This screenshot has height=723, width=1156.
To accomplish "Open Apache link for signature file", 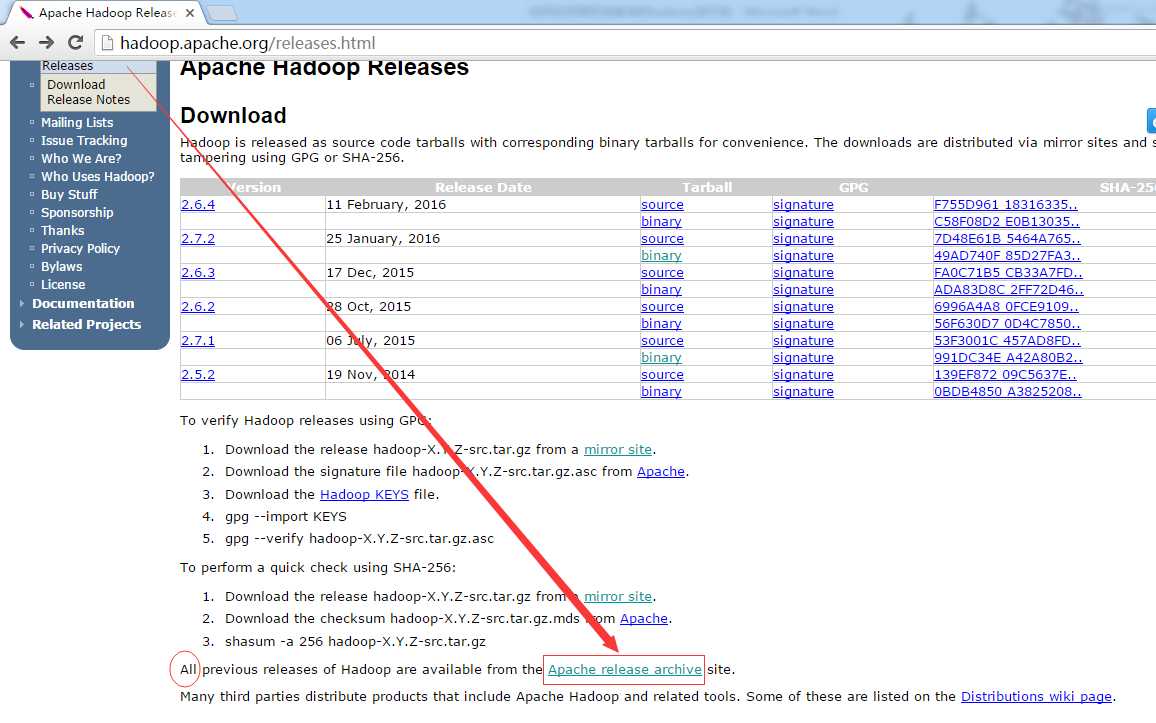I will [x=661, y=472].
